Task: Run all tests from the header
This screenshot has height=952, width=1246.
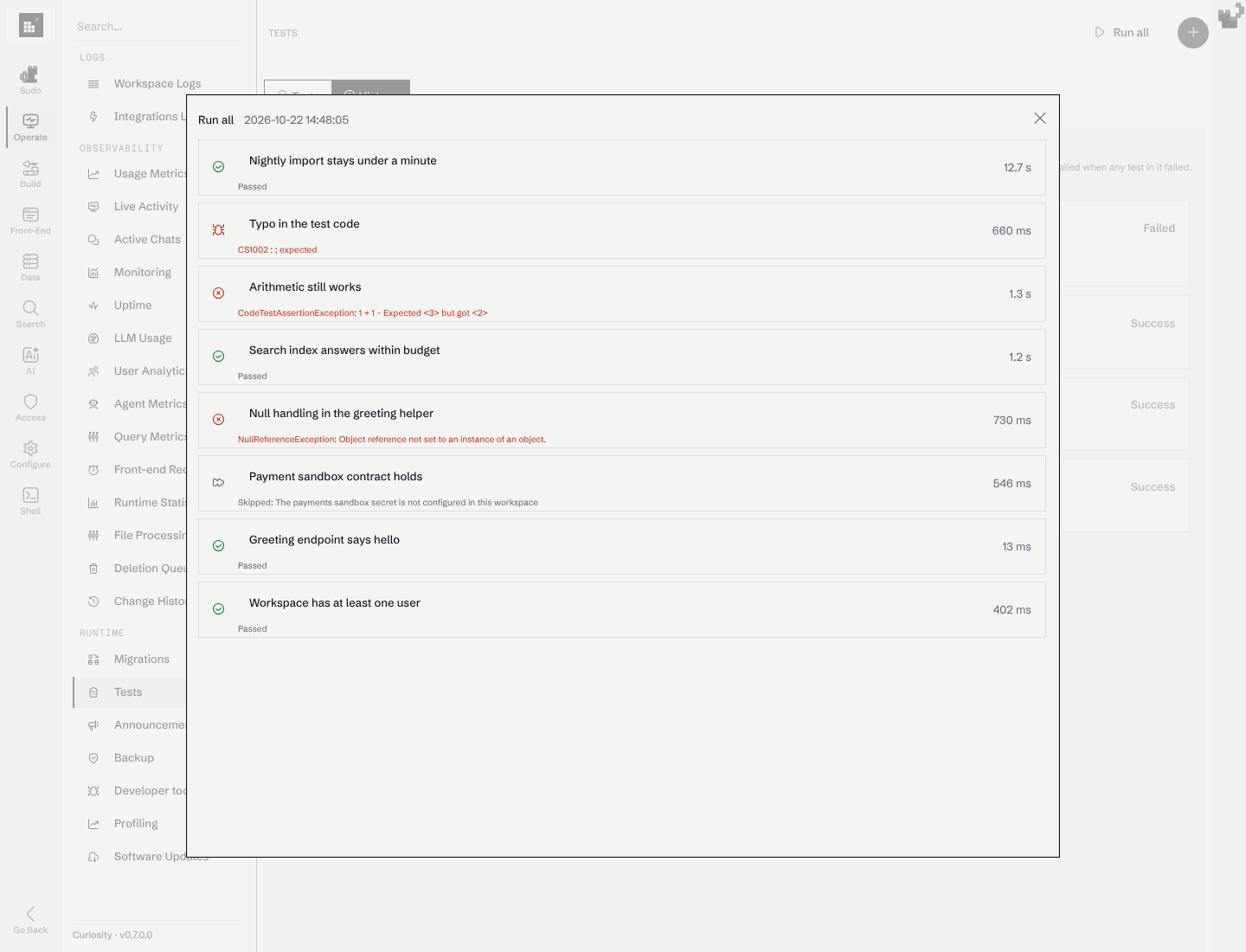Action: [x=1122, y=33]
